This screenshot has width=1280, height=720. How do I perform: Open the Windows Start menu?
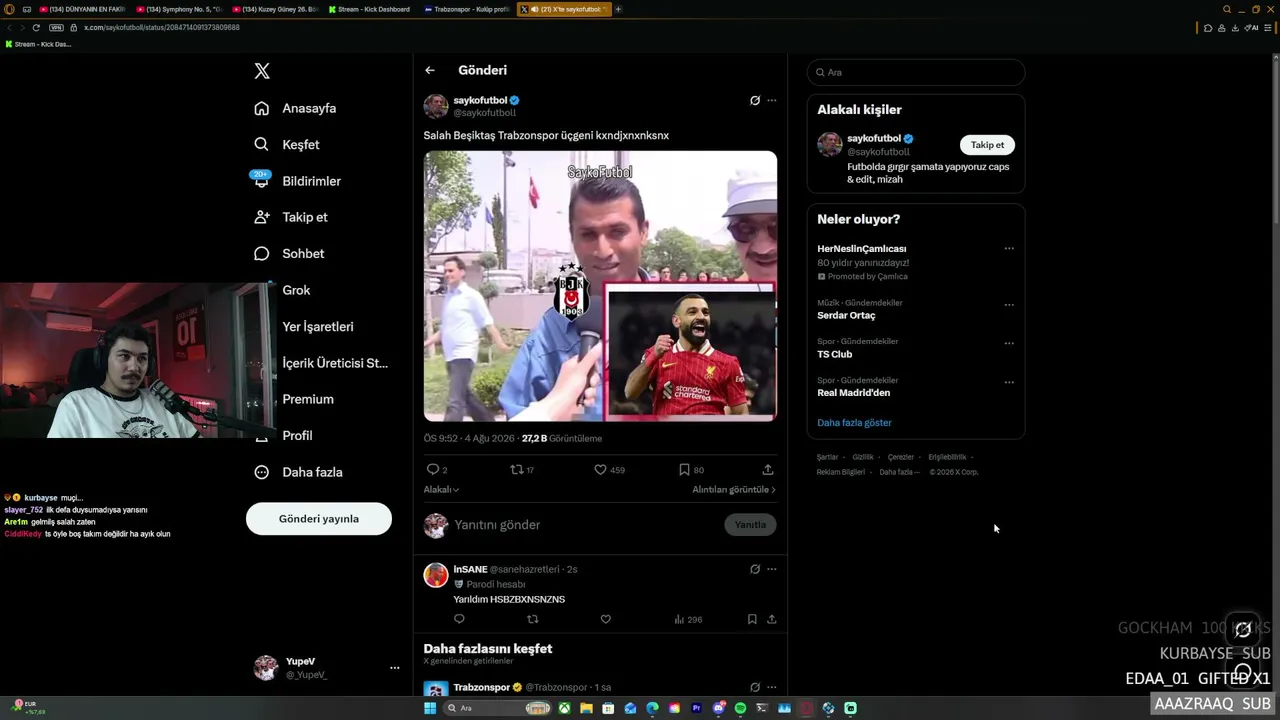coord(430,708)
